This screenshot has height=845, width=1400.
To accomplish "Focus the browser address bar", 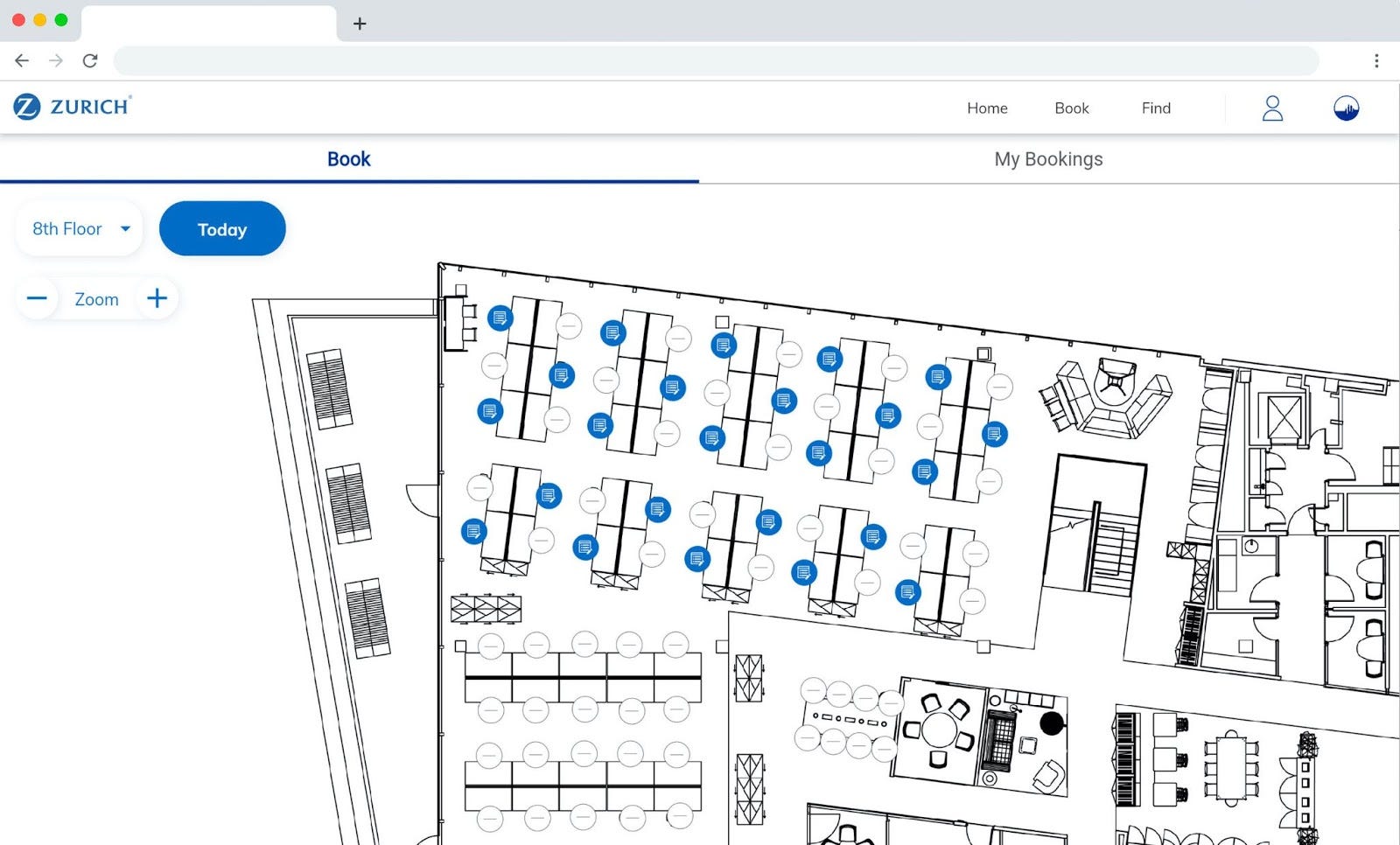I will [717, 60].
